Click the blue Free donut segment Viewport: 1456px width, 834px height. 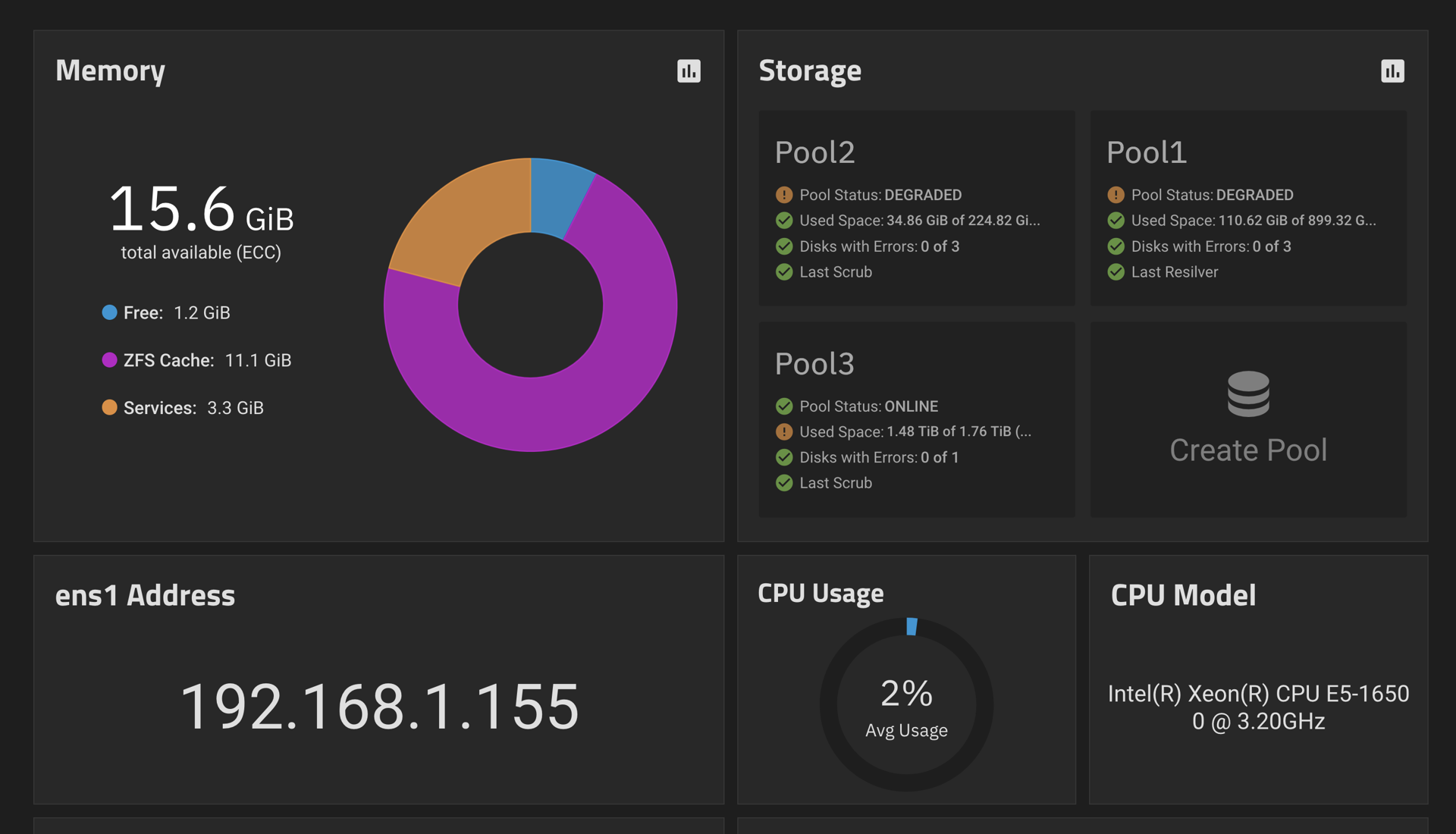[557, 197]
